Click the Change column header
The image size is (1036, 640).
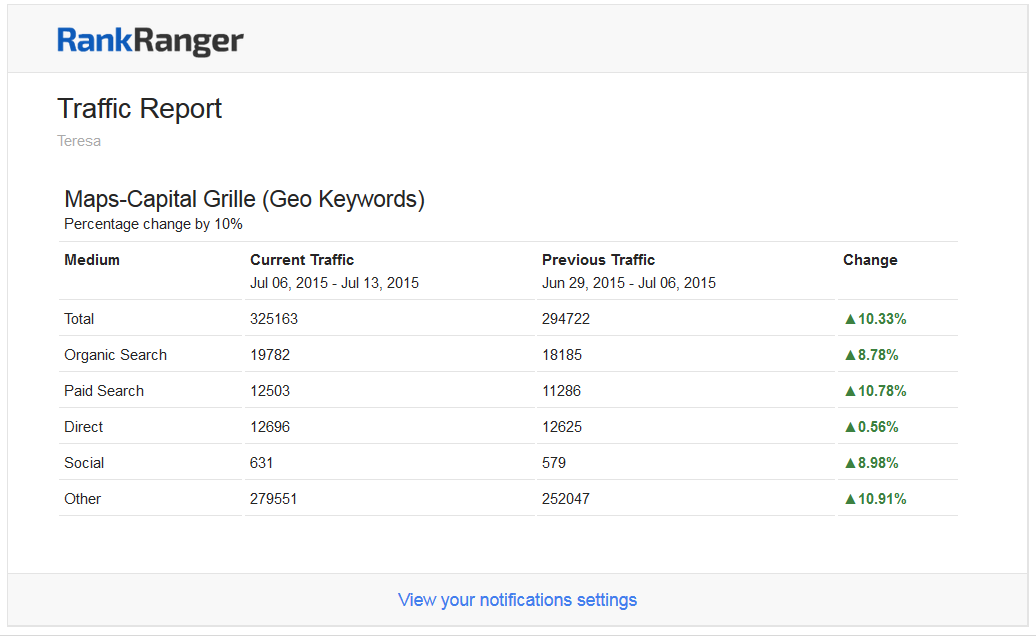point(870,260)
